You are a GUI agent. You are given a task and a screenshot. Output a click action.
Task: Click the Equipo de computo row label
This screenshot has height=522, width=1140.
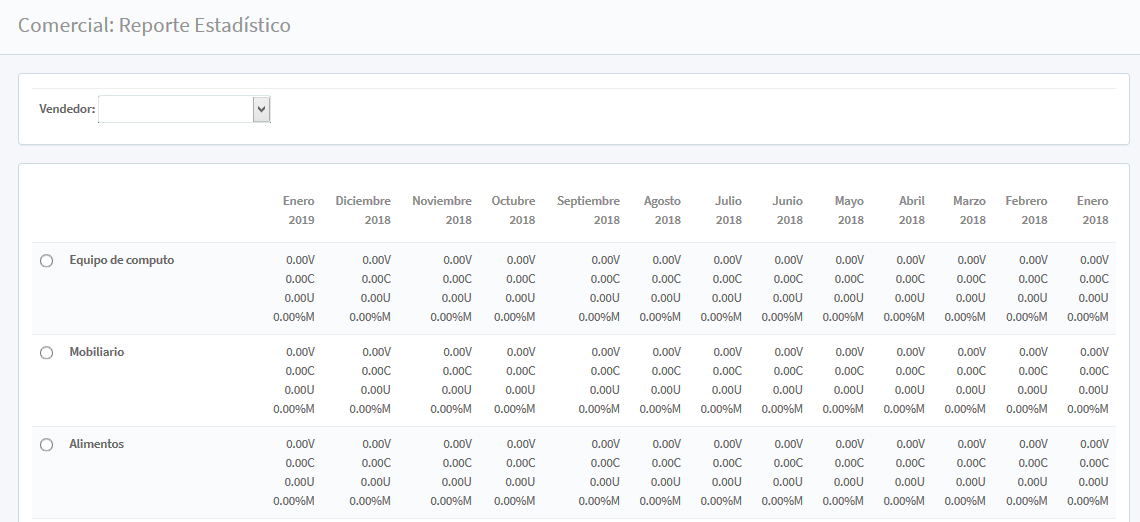121,260
